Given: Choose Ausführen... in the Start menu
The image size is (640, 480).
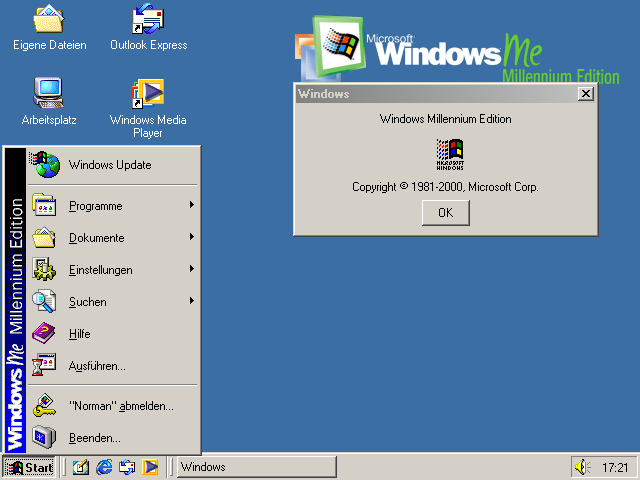Looking at the screenshot, I should [x=97, y=366].
